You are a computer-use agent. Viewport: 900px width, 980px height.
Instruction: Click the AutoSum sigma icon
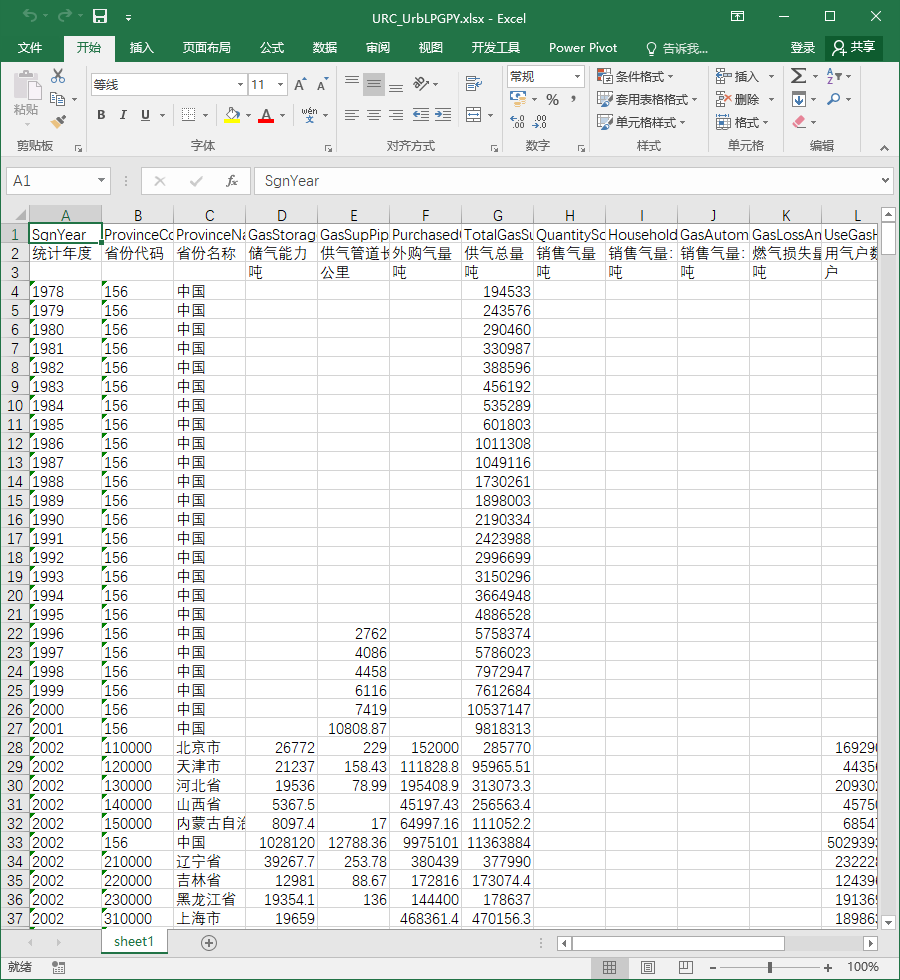click(x=798, y=76)
